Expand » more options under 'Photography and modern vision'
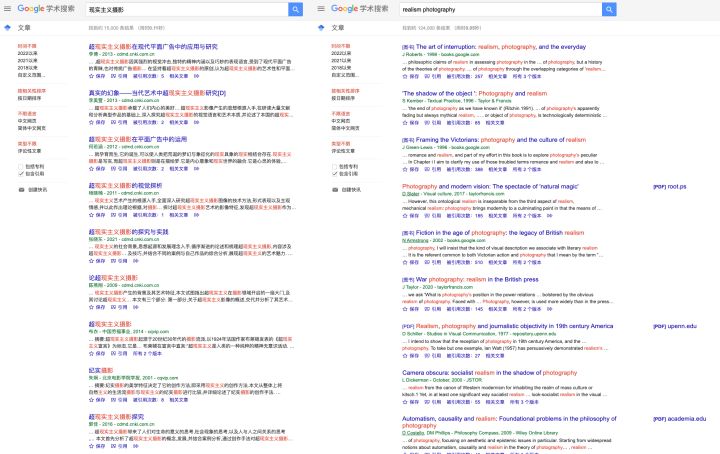The image size is (720, 454). (x=550, y=215)
